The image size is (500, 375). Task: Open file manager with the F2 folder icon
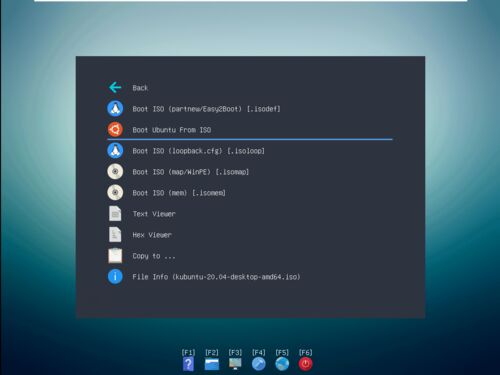[212, 364]
